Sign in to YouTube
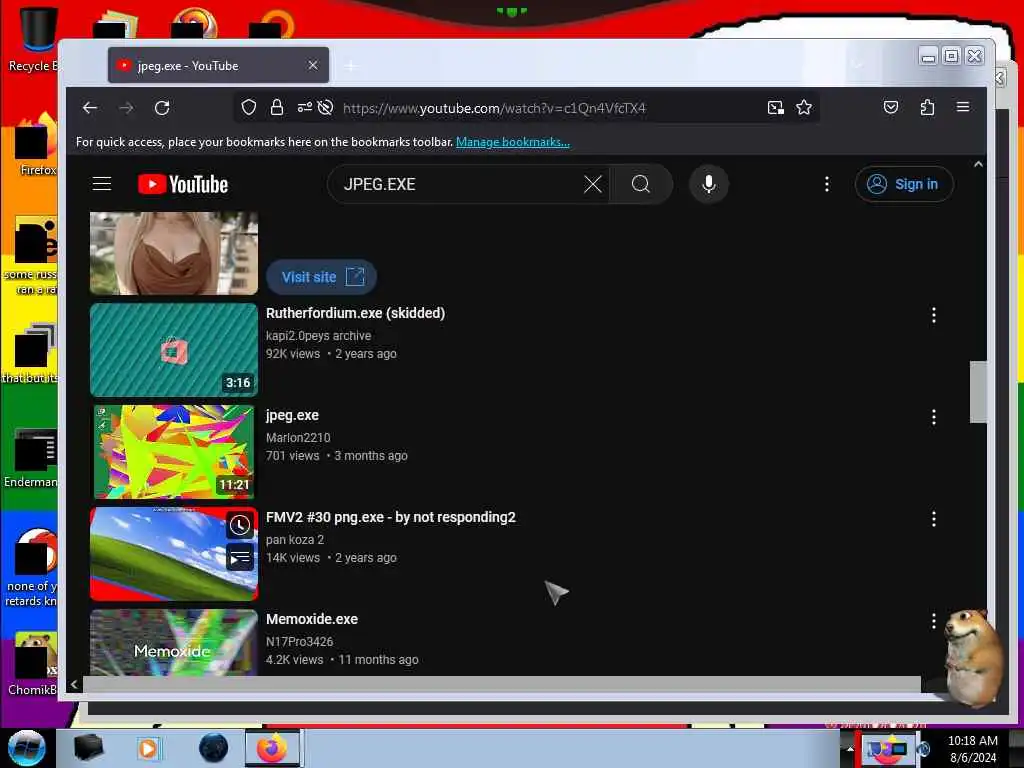 click(x=904, y=184)
